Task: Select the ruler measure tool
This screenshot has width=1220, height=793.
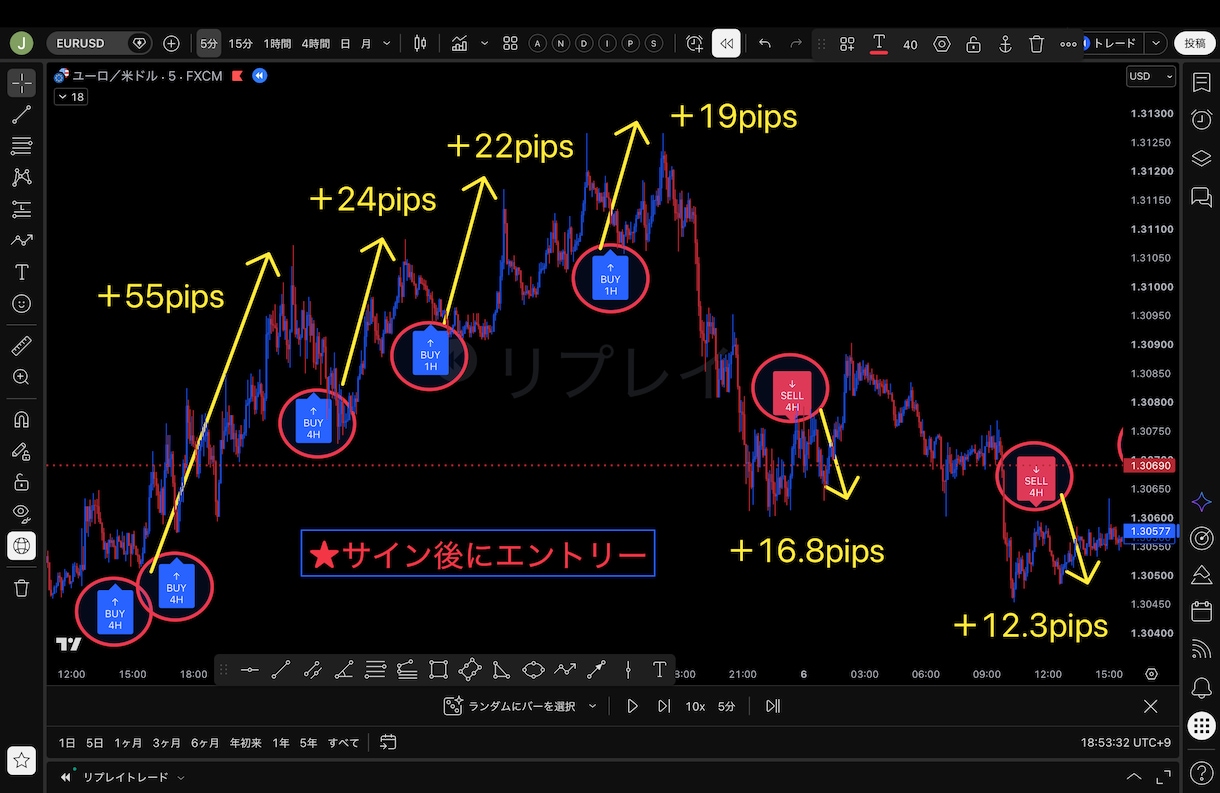Action: point(22,346)
